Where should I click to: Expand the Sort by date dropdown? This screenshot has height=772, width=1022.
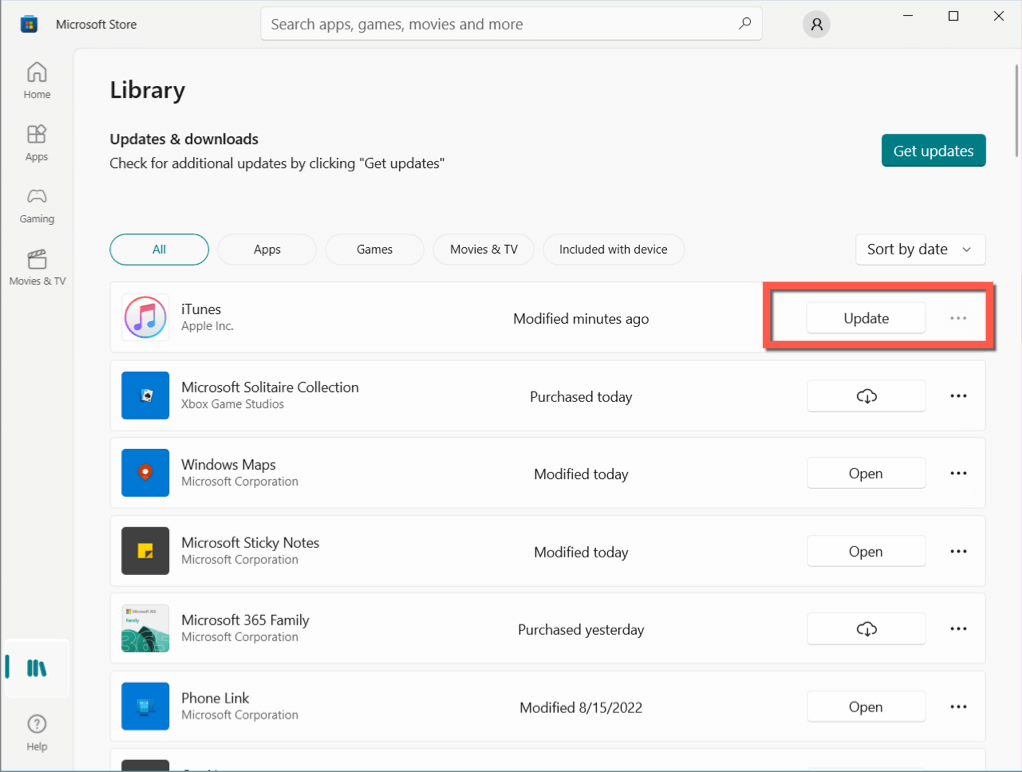[919, 249]
